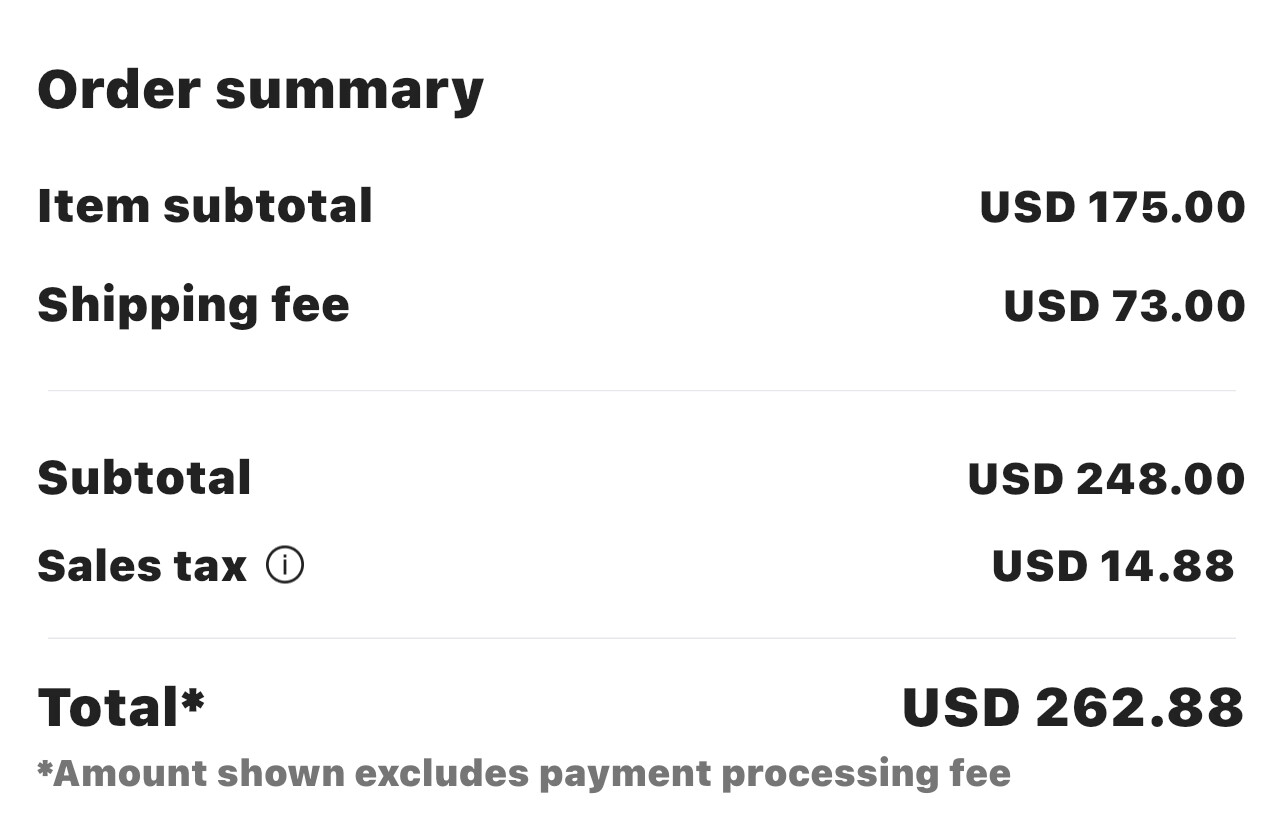Select the Shipping fee label
Image resolution: width=1284 pixels, height=822 pixels.
(193, 305)
